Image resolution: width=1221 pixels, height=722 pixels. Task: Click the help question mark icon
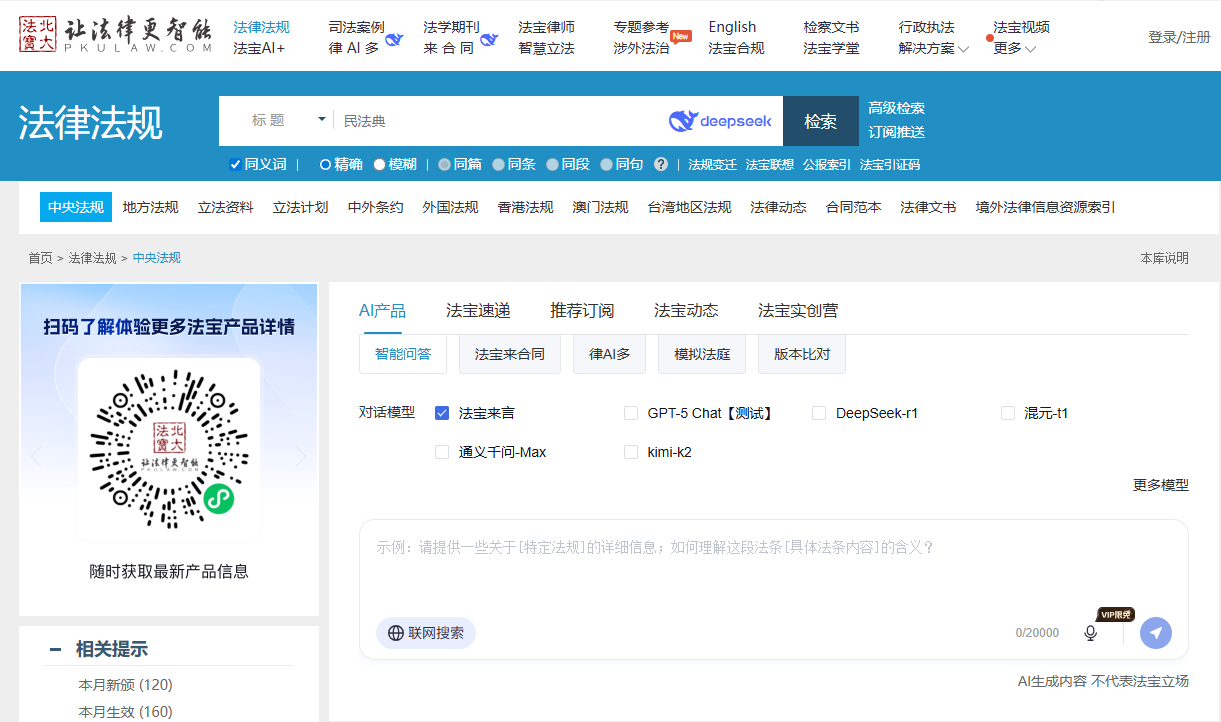(x=661, y=164)
